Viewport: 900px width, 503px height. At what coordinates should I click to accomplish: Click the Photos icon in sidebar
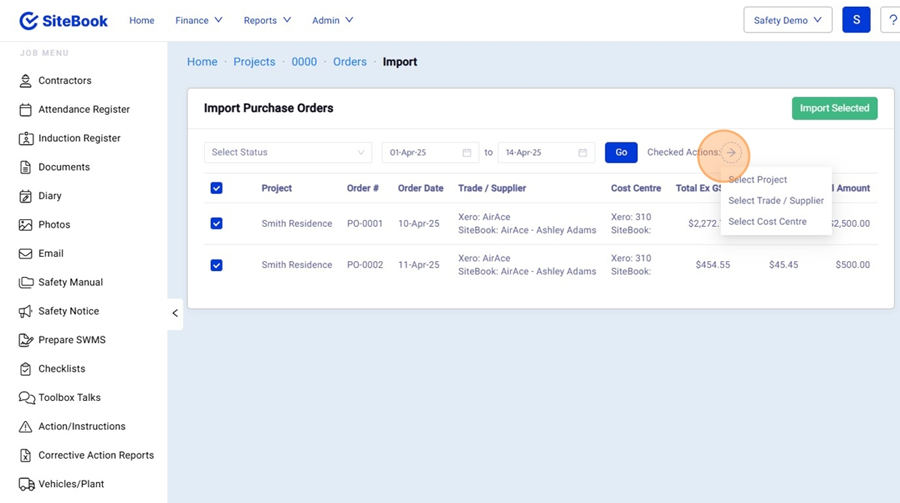(26, 225)
